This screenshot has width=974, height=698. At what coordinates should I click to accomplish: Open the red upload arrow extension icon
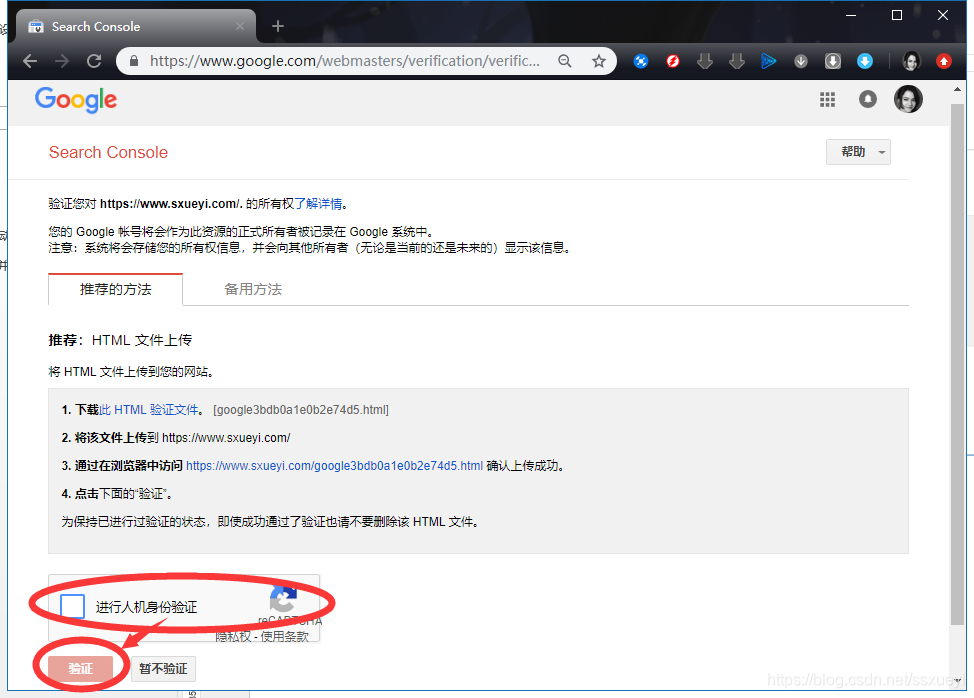944,61
